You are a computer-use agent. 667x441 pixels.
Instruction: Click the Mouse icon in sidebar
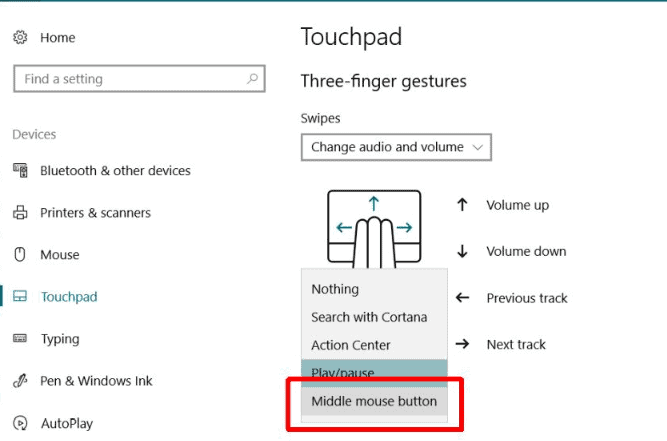click(20, 254)
